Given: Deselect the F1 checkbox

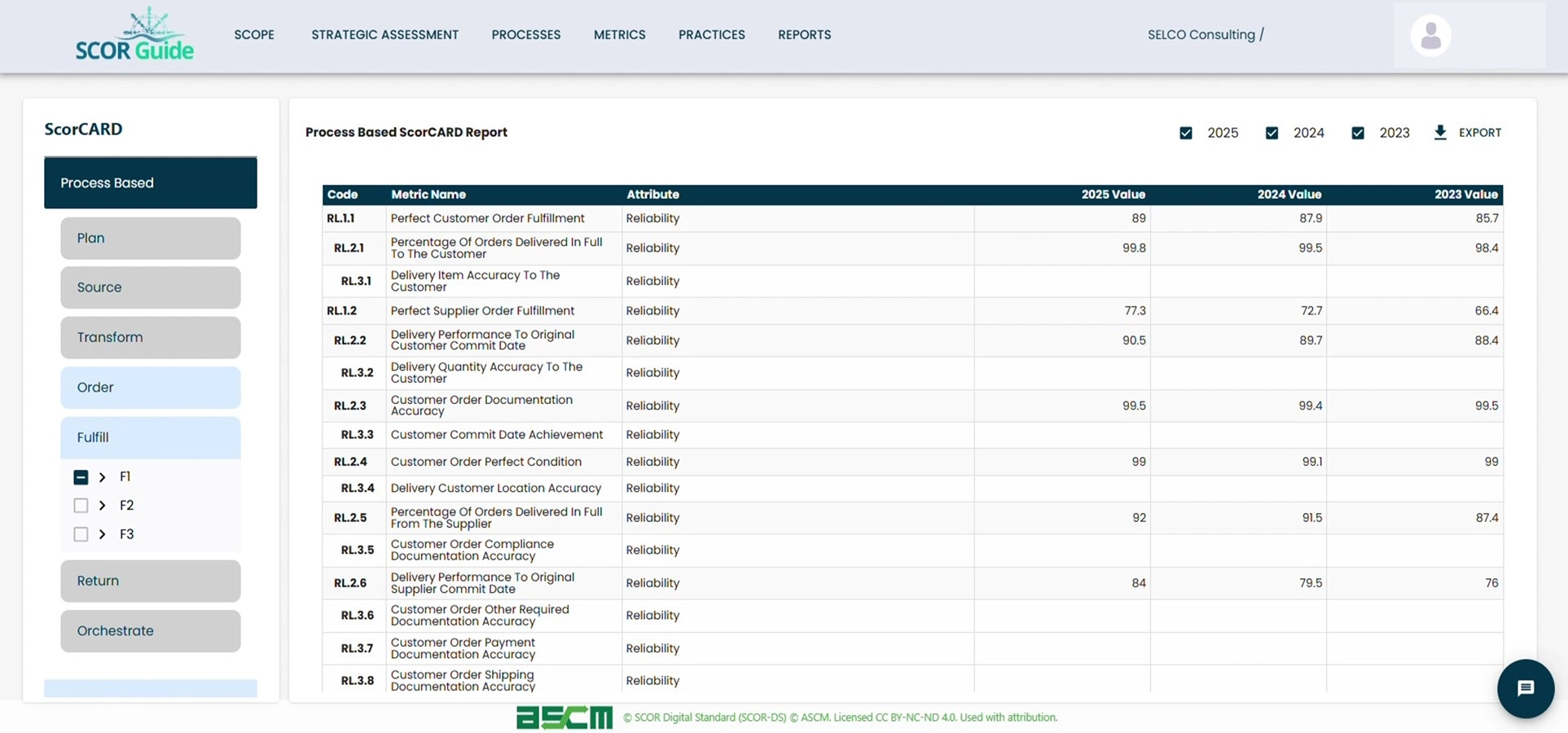Looking at the screenshot, I should click(x=81, y=476).
